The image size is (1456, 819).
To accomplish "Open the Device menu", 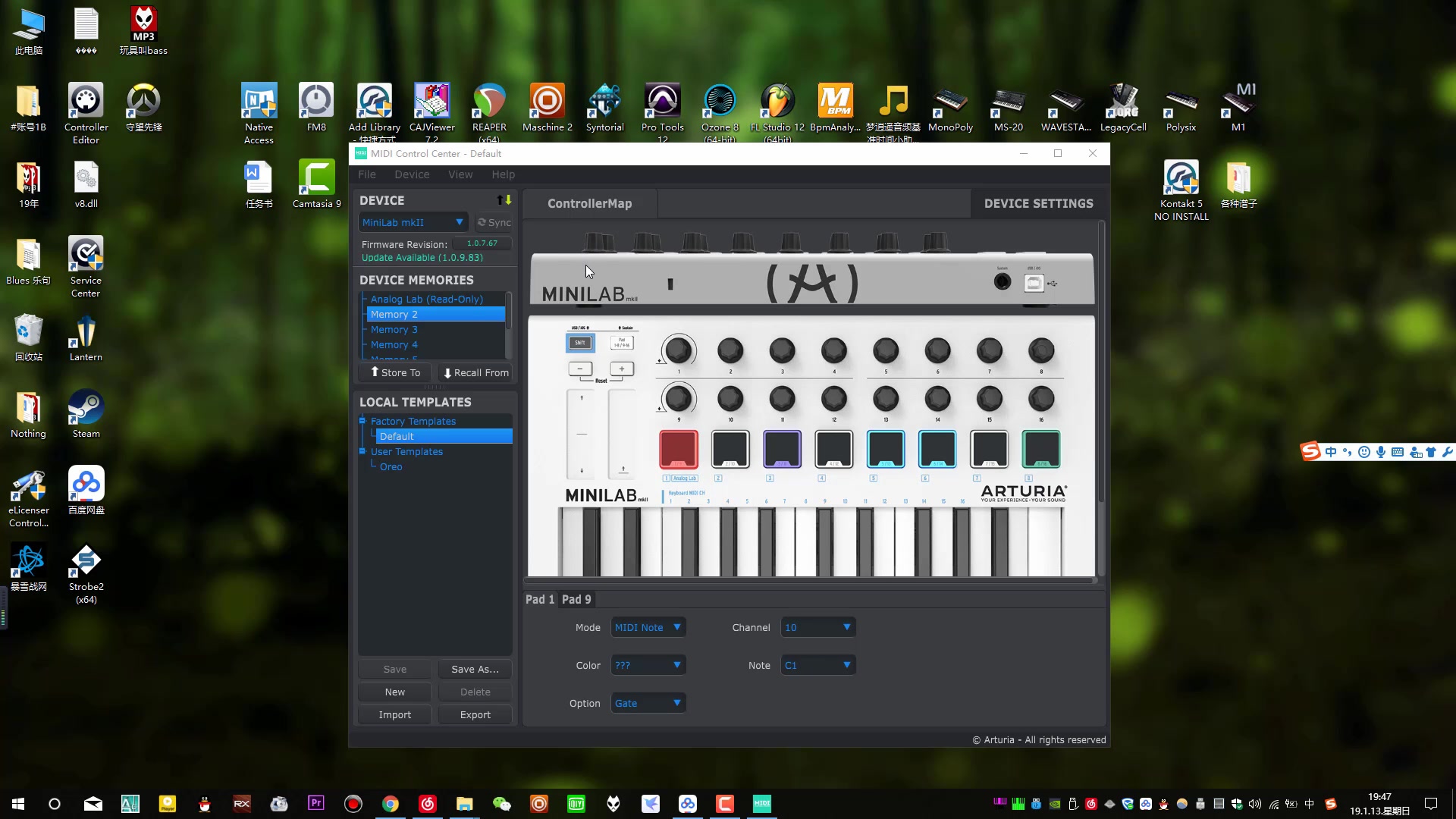I will pyautogui.click(x=412, y=174).
